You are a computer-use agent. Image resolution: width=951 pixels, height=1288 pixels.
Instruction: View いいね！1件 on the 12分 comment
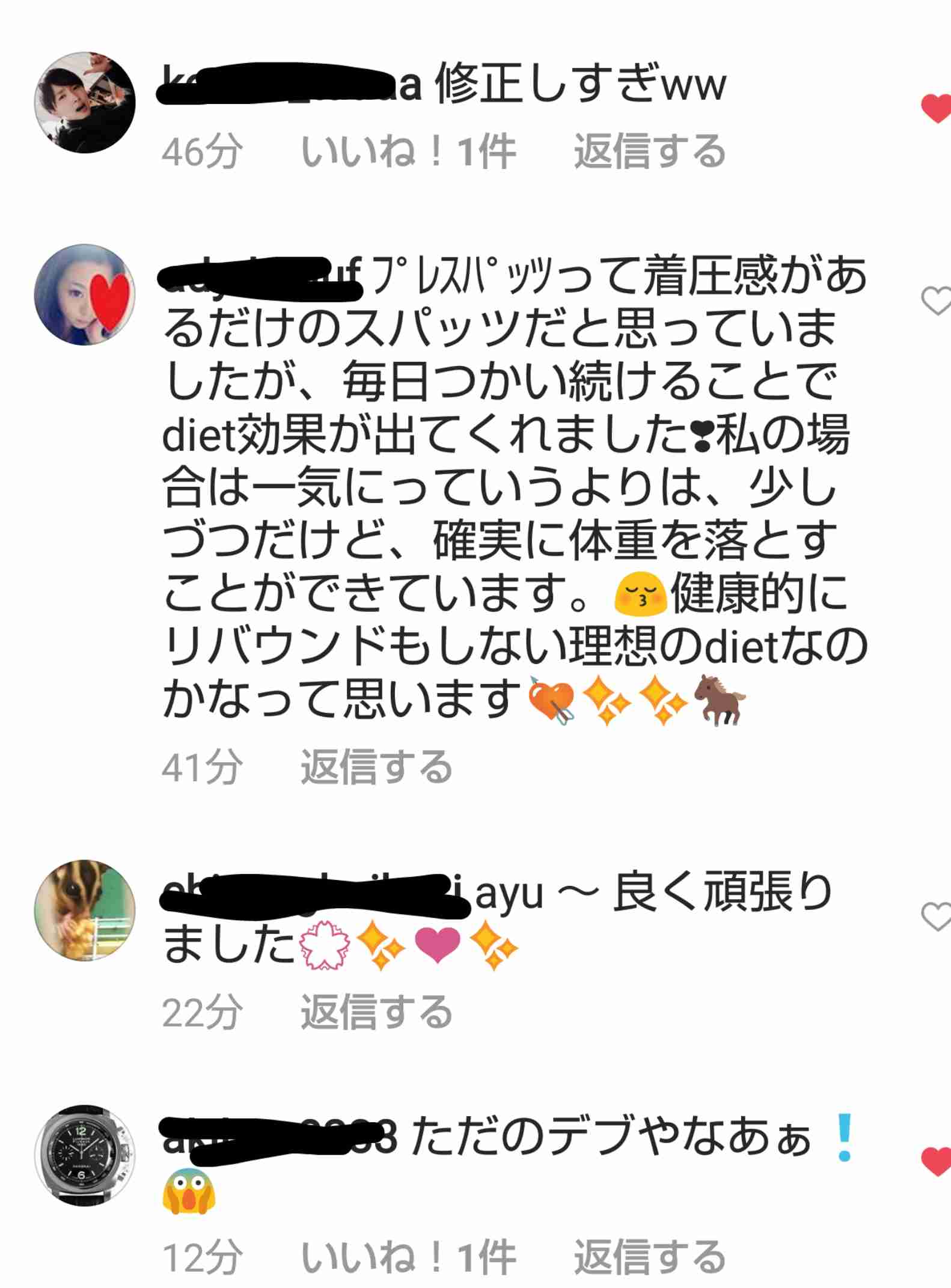coord(408,1257)
